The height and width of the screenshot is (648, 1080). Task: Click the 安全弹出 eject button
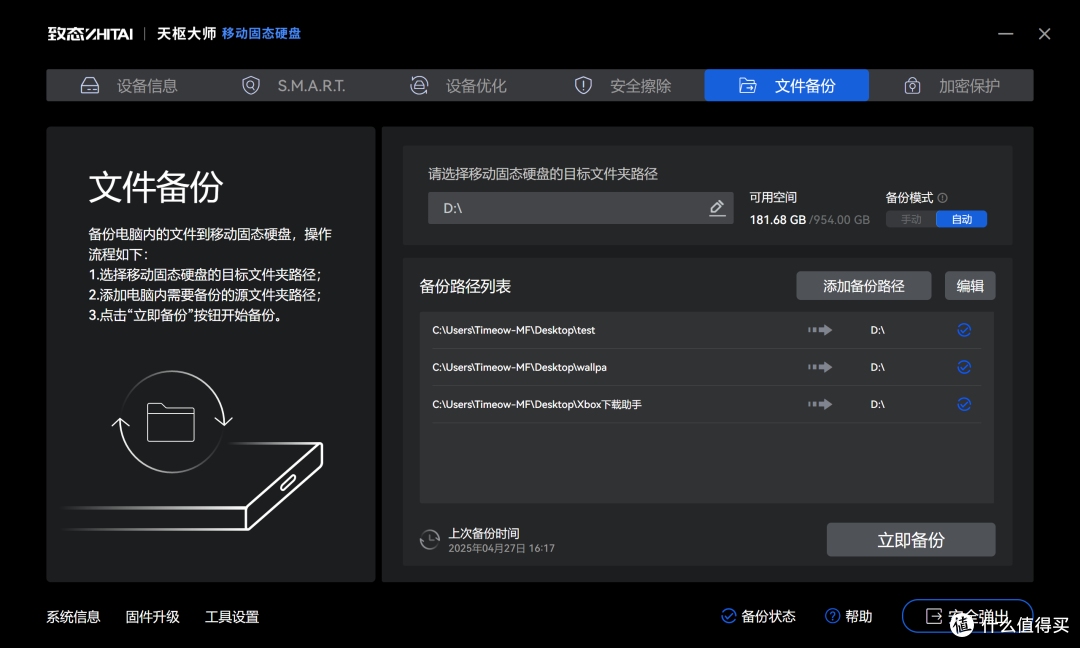tap(967, 616)
